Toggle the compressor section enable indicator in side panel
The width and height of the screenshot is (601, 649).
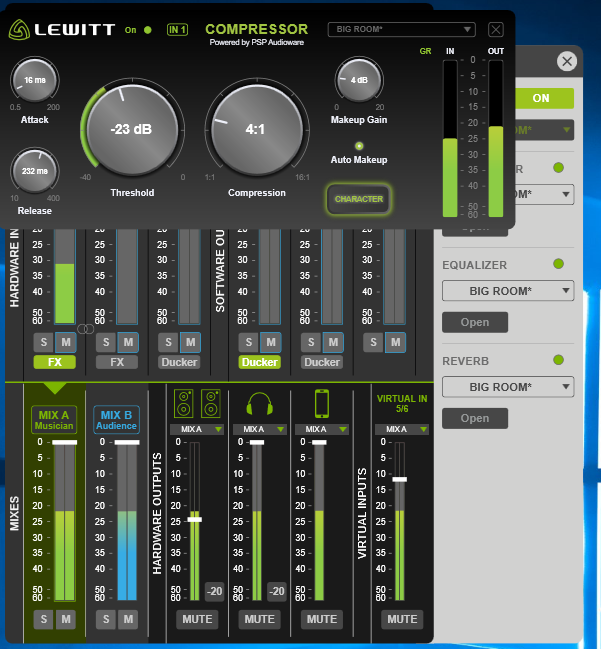pyautogui.click(x=558, y=168)
